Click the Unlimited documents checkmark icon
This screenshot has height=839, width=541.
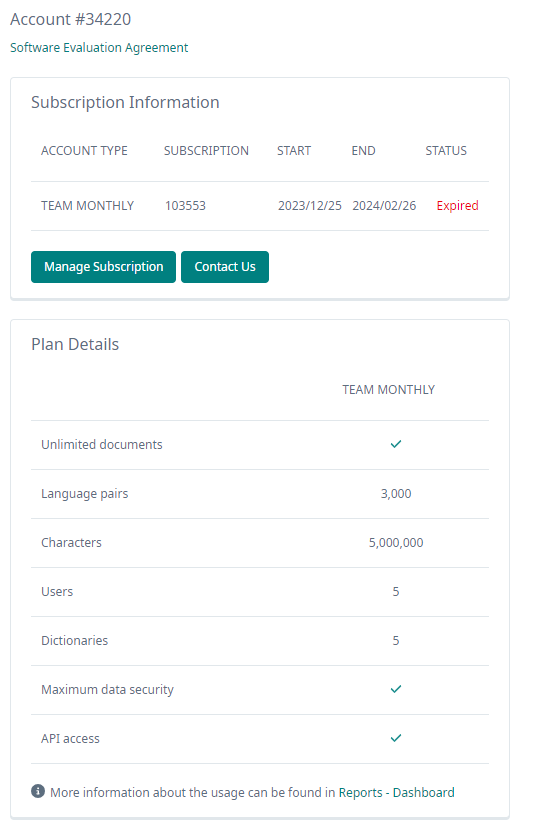[396, 444]
